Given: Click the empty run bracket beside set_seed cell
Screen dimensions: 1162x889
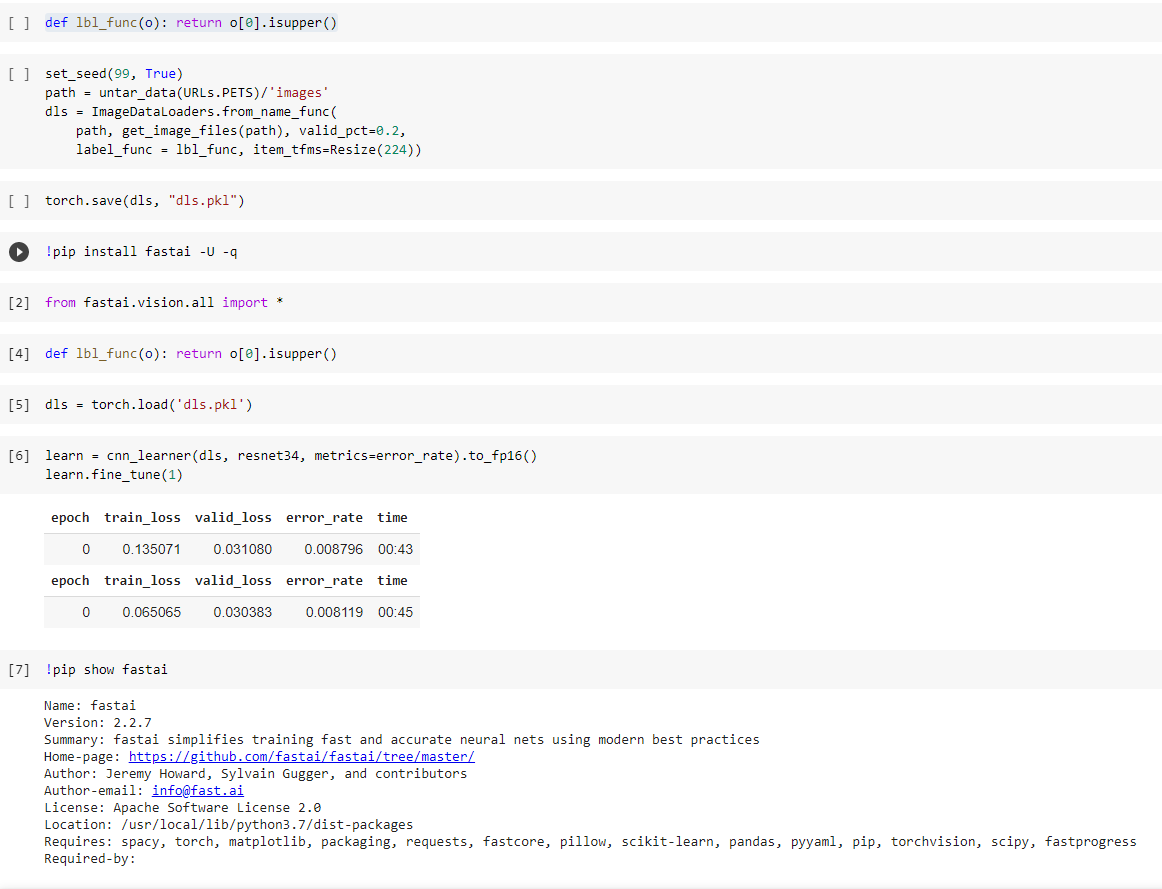Looking at the screenshot, I should [18, 74].
